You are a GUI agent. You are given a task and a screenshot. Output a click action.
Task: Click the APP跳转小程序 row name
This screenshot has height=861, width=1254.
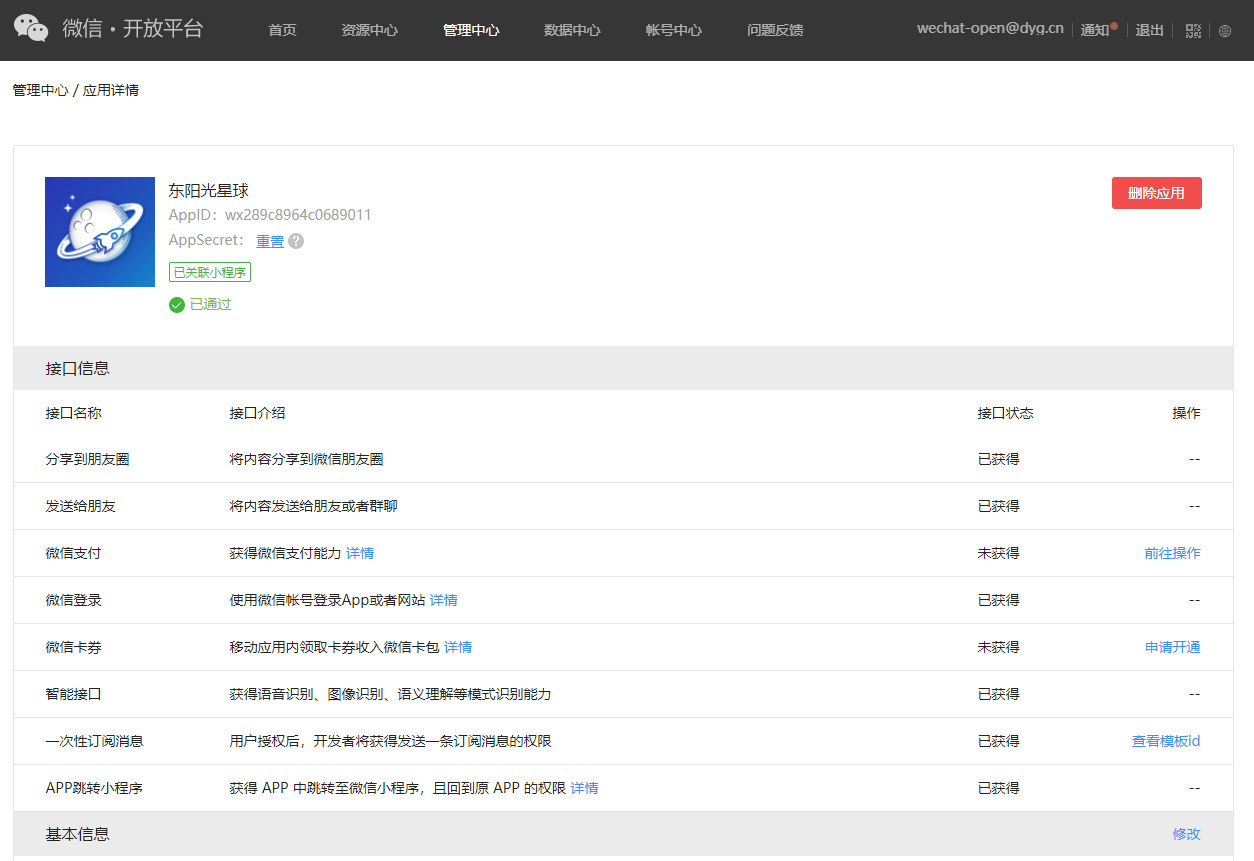pos(95,788)
